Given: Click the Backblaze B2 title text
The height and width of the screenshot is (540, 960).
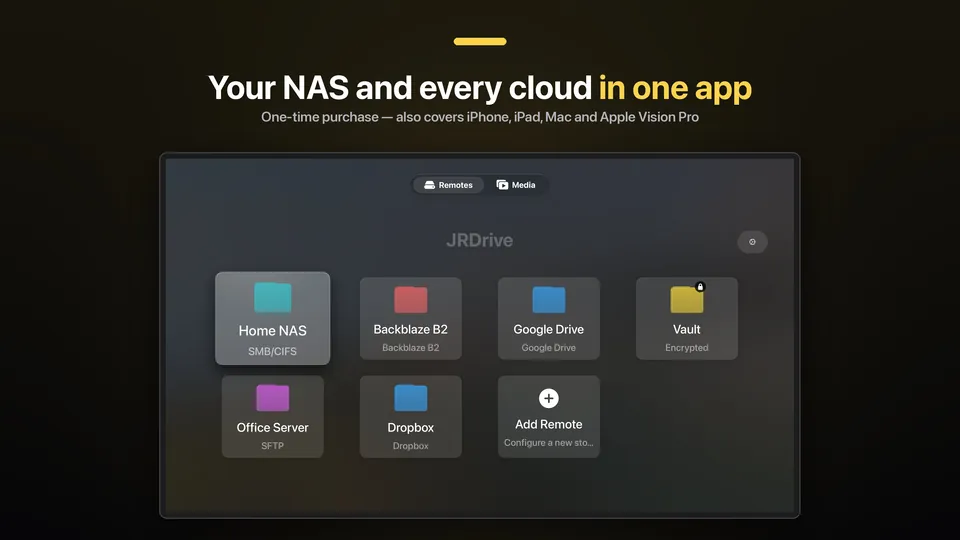Looking at the screenshot, I should click(x=411, y=329).
